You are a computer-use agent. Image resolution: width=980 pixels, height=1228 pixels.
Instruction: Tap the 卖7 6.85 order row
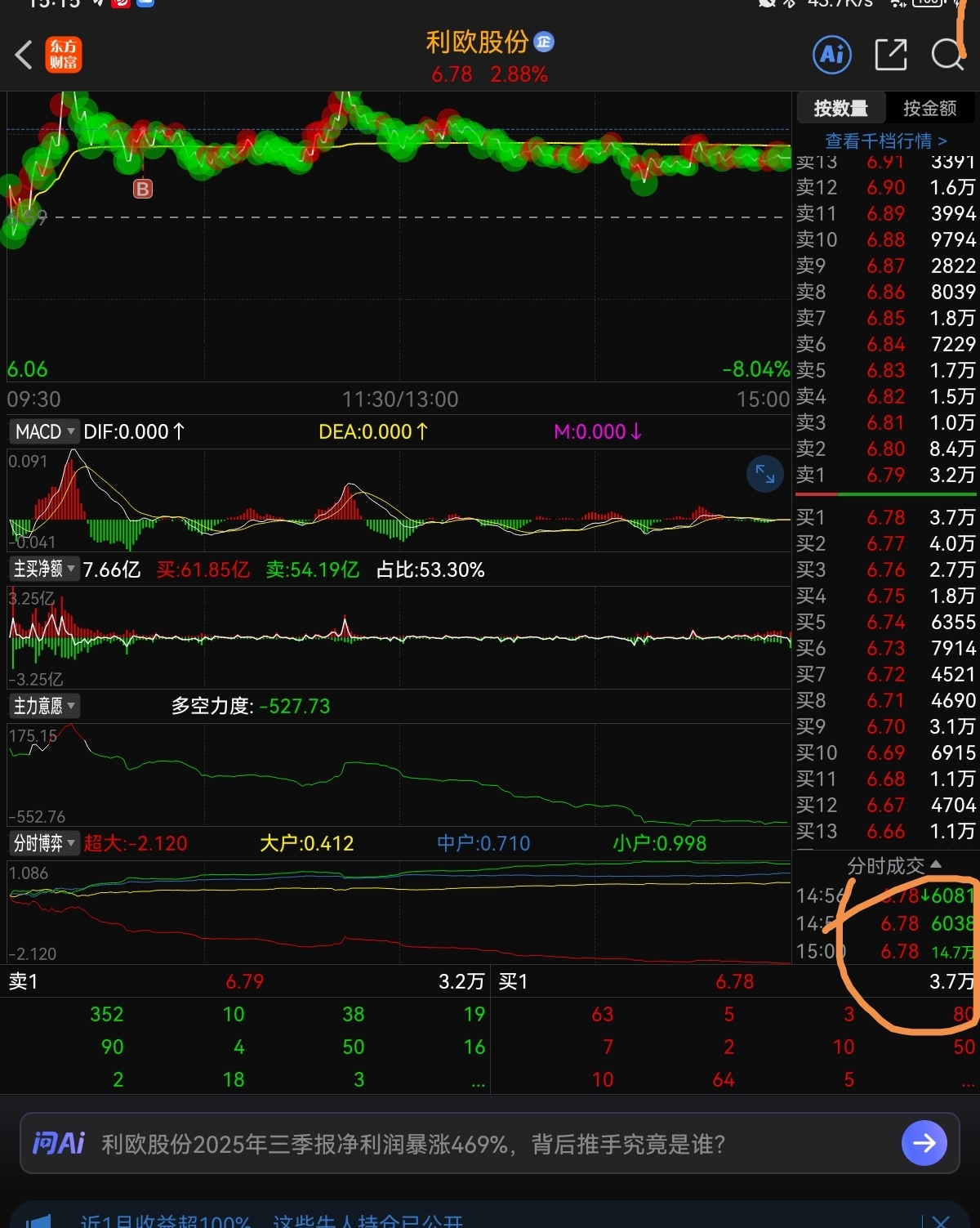(886, 318)
